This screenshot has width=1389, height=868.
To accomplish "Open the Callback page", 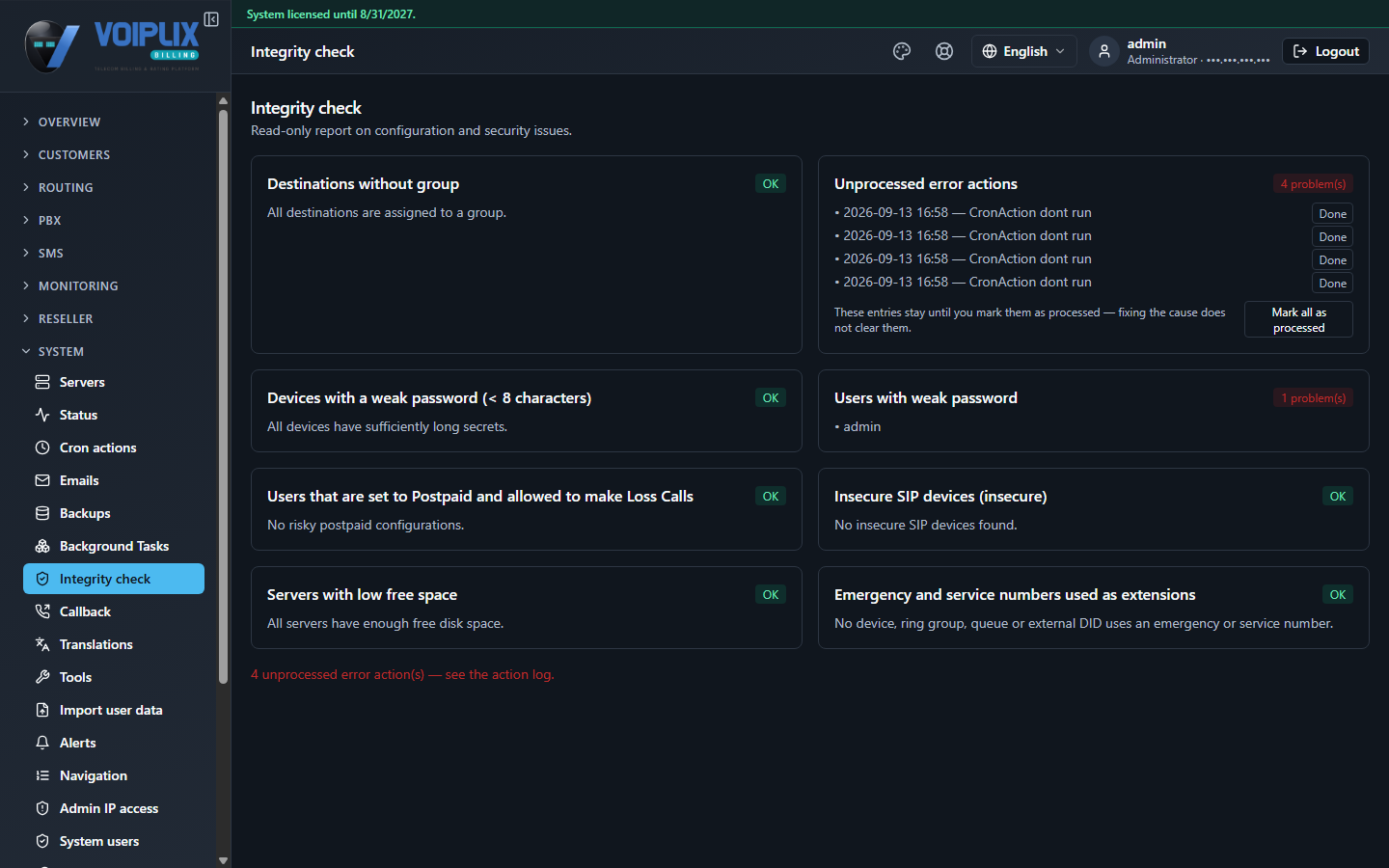I will 114,611.
